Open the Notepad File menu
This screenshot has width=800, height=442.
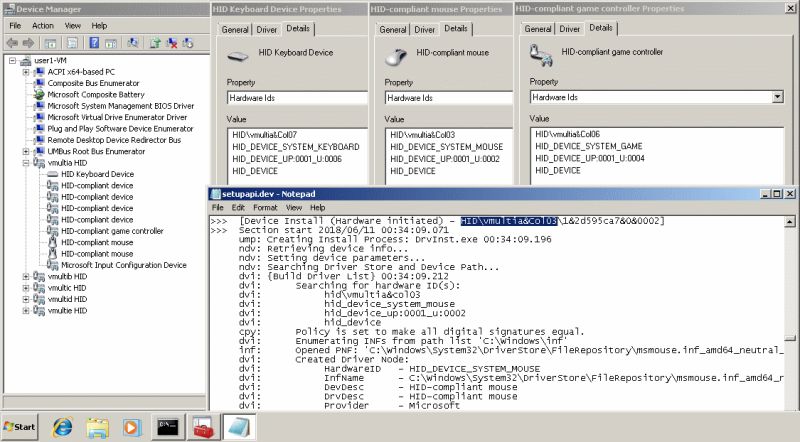click(218, 208)
